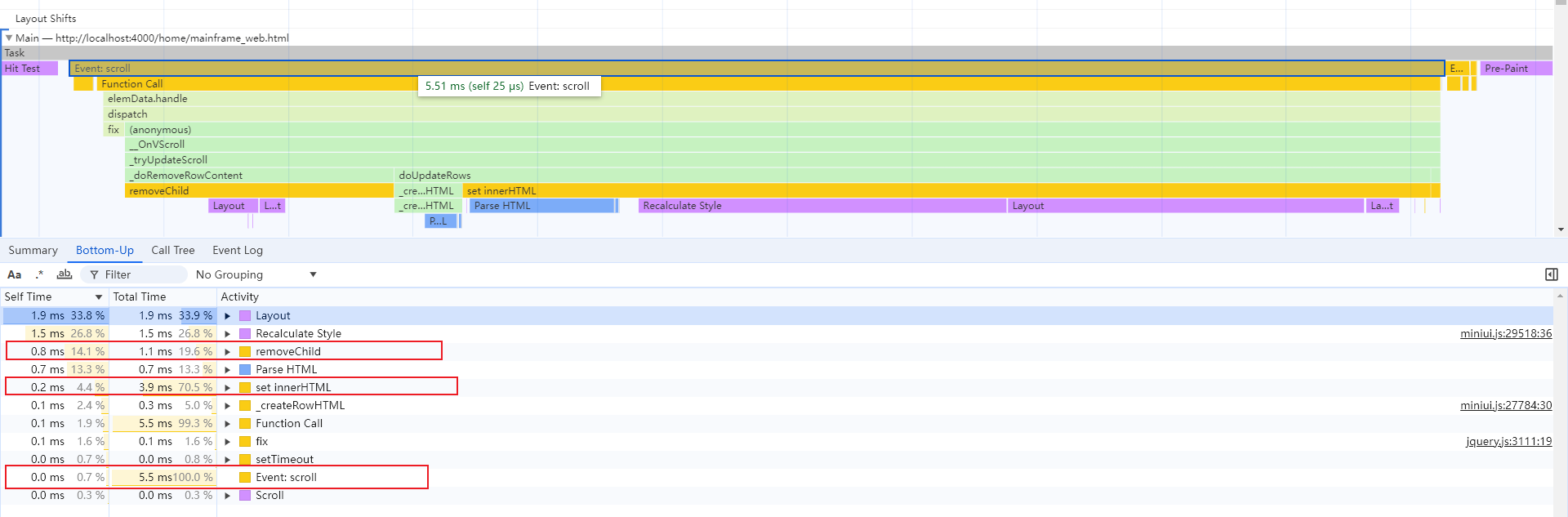Select the doUpdateRows flame bar
The width and height of the screenshot is (1568, 517).
pos(917,176)
